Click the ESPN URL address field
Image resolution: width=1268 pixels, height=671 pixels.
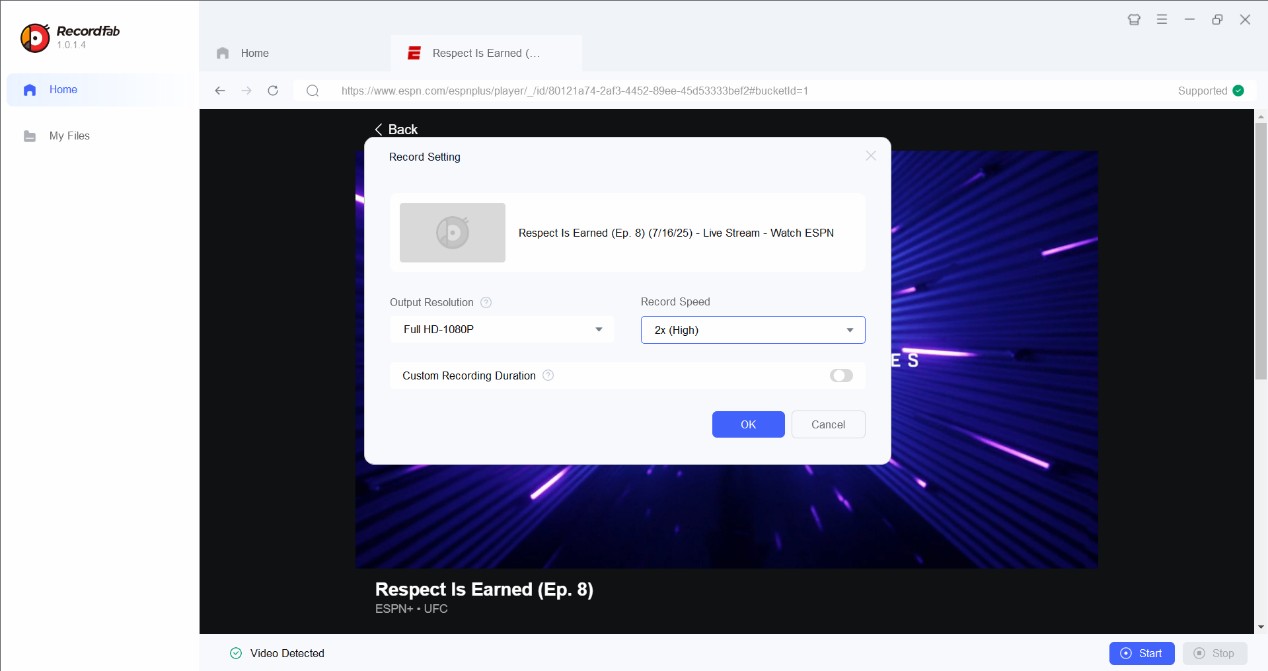point(574,90)
